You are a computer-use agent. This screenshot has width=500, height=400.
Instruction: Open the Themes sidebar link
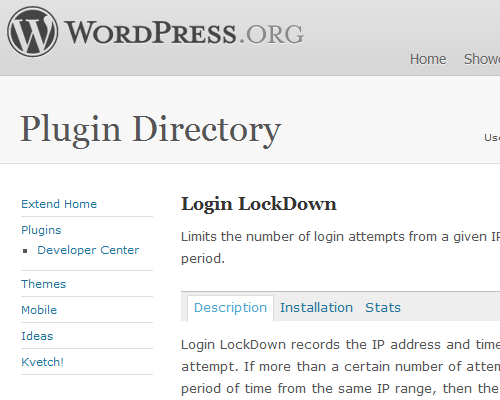pos(44,284)
